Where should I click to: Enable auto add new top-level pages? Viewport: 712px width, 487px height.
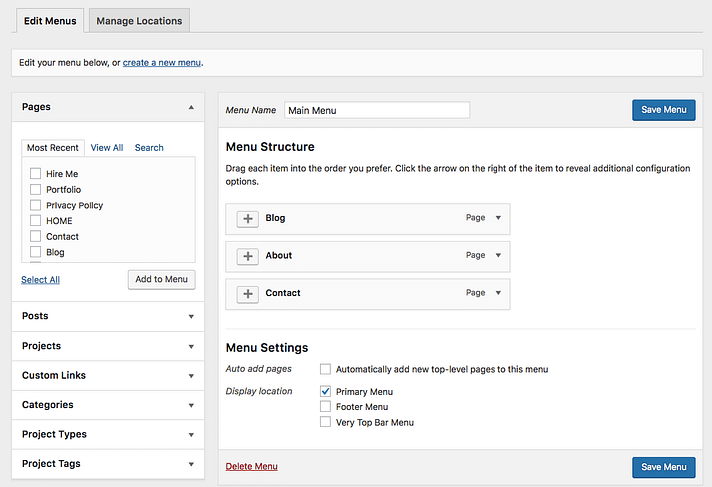[x=325, y=369]
